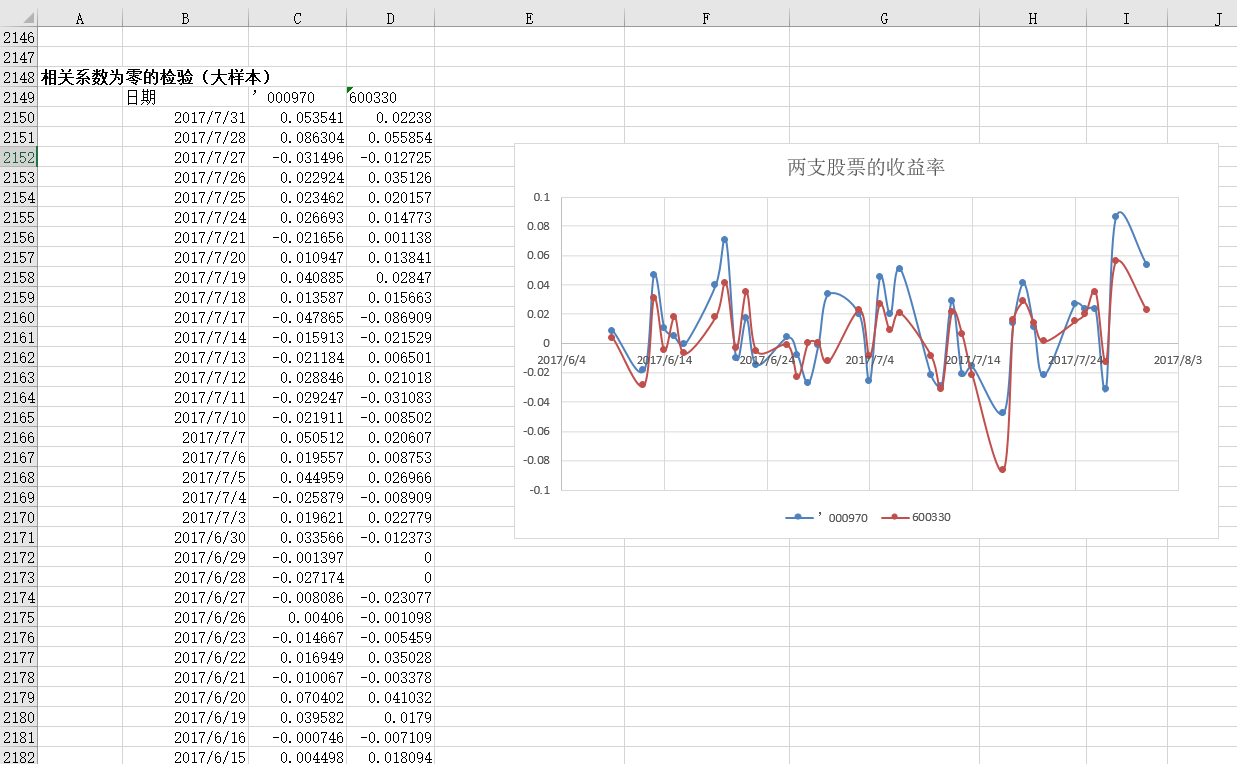Click cell with value 0.035126
This screenshot has height=764, width=1237.
[x=391, y=177]
